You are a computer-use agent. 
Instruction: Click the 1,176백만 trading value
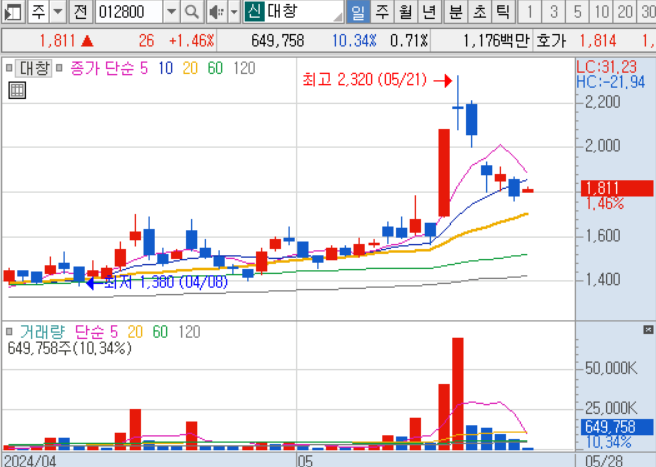(x=496, y=41)
